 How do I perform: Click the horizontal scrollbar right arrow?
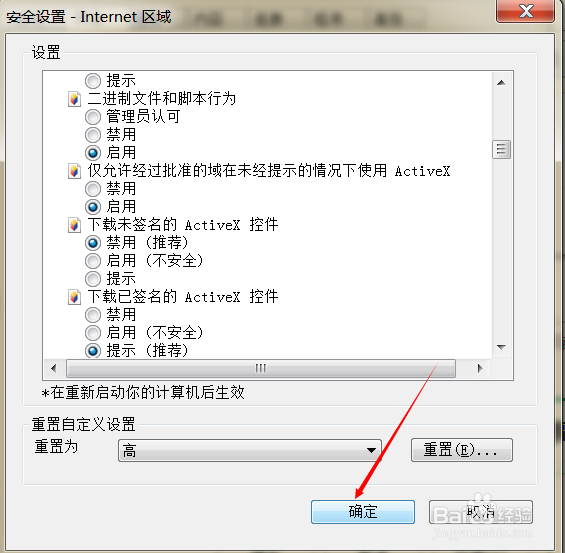480,369
